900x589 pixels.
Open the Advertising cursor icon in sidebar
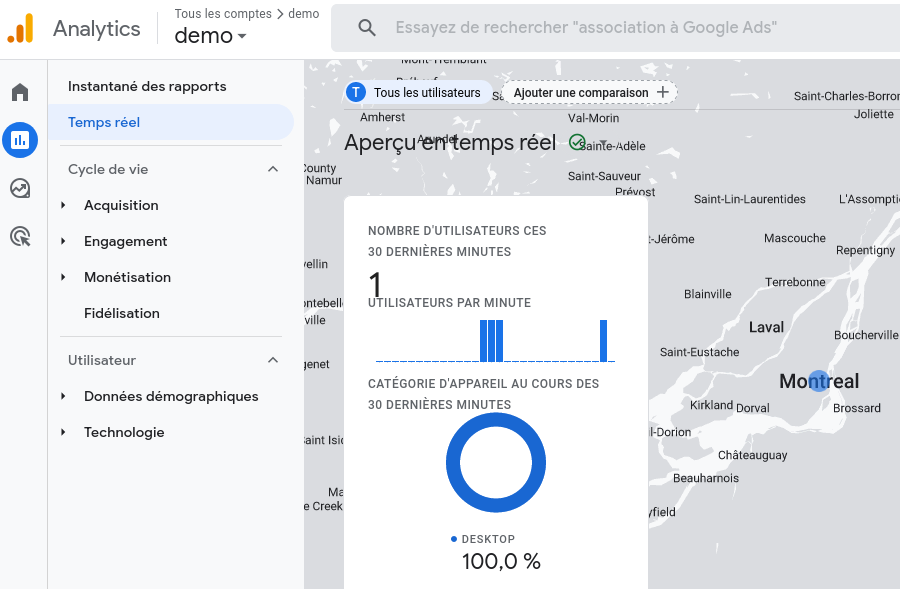point(20,236)
